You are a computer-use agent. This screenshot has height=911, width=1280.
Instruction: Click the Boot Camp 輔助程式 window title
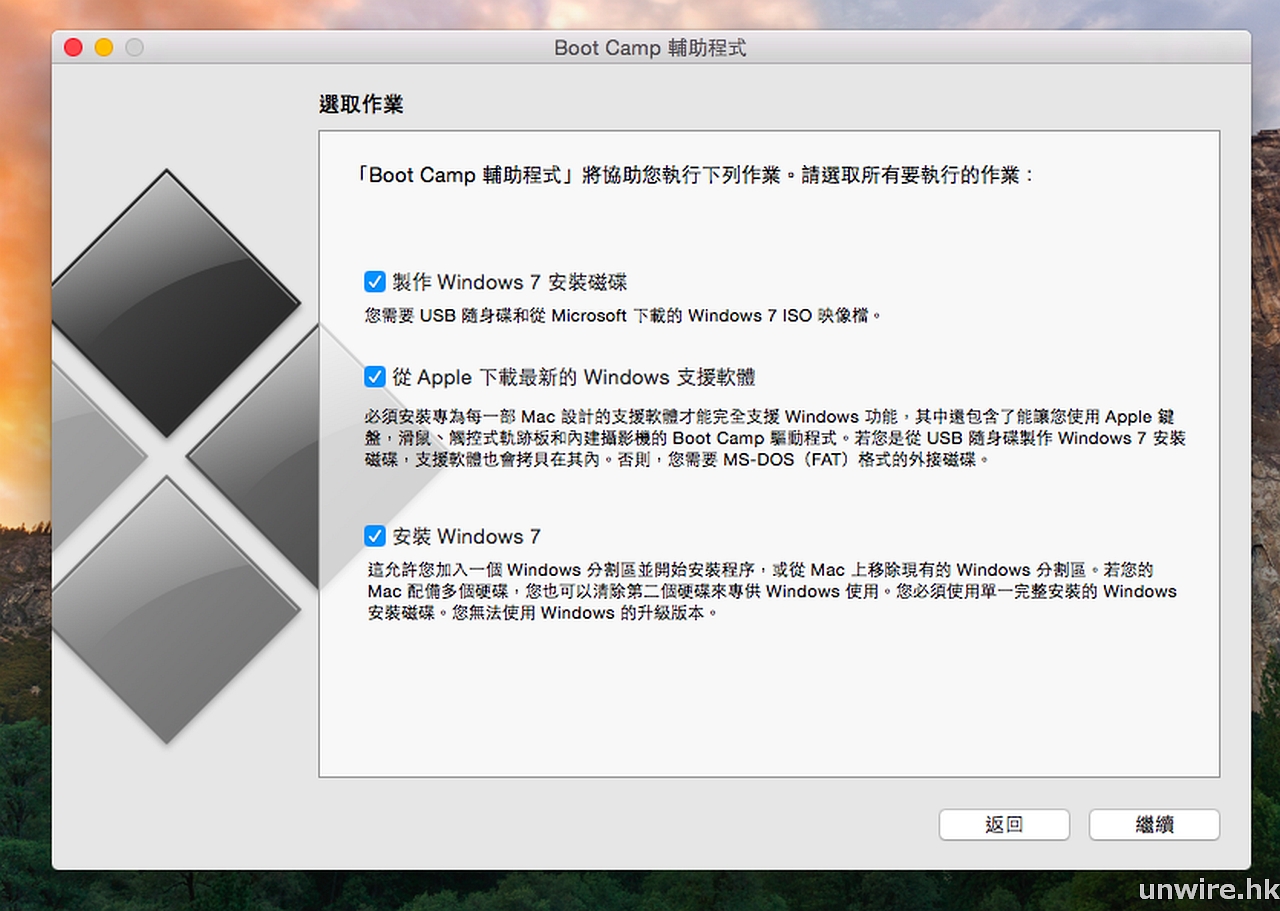pyautogui.click(x=650, y=48)
